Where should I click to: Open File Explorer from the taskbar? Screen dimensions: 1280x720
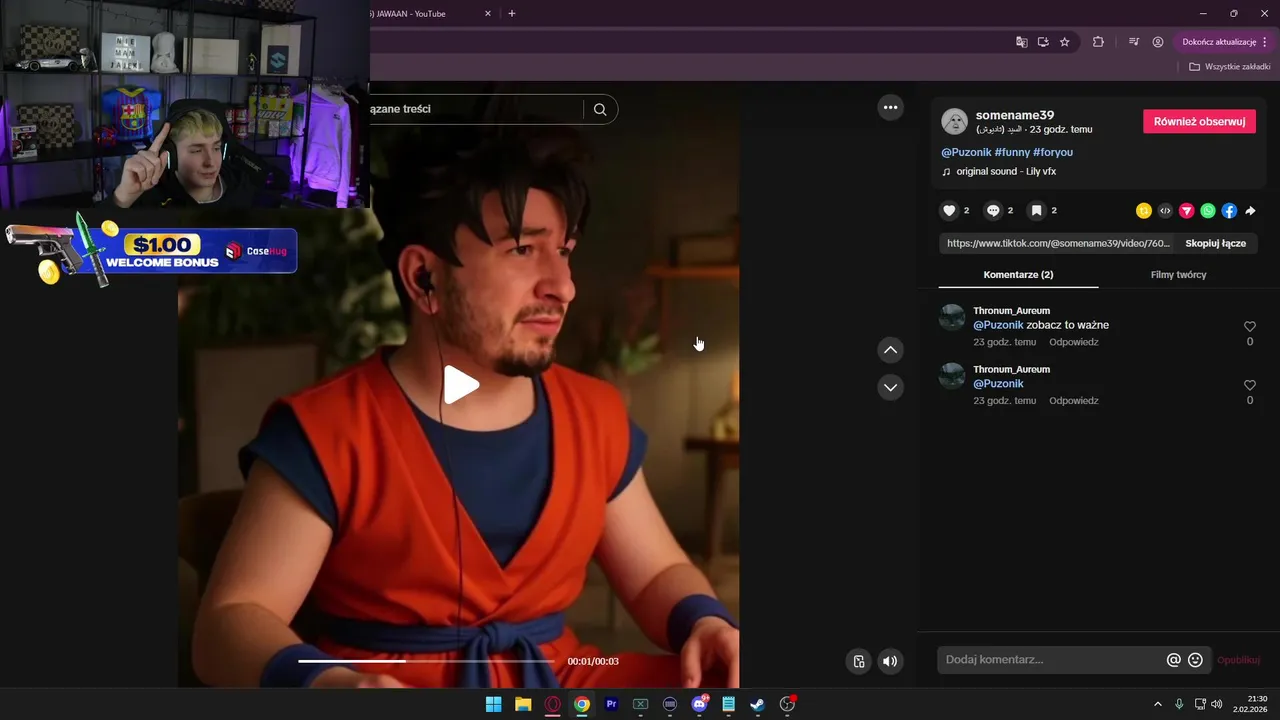[523, 704]
